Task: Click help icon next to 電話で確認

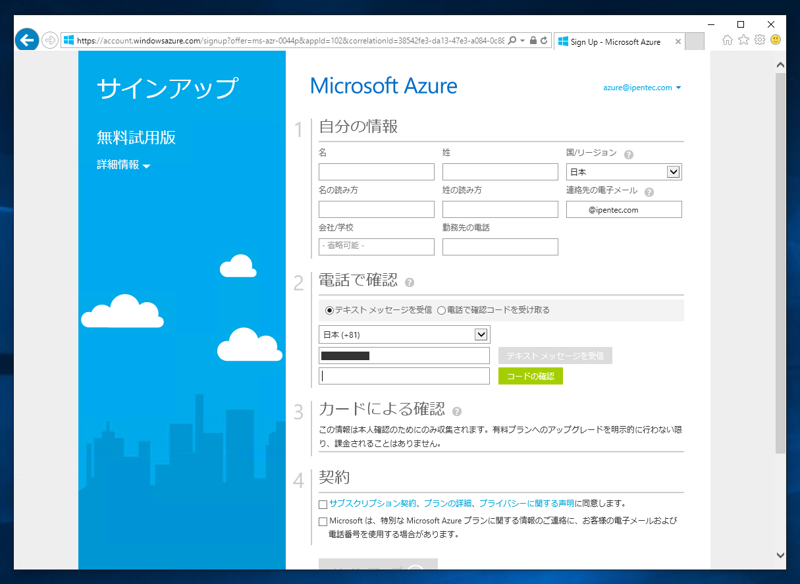Action: (409, 283)
